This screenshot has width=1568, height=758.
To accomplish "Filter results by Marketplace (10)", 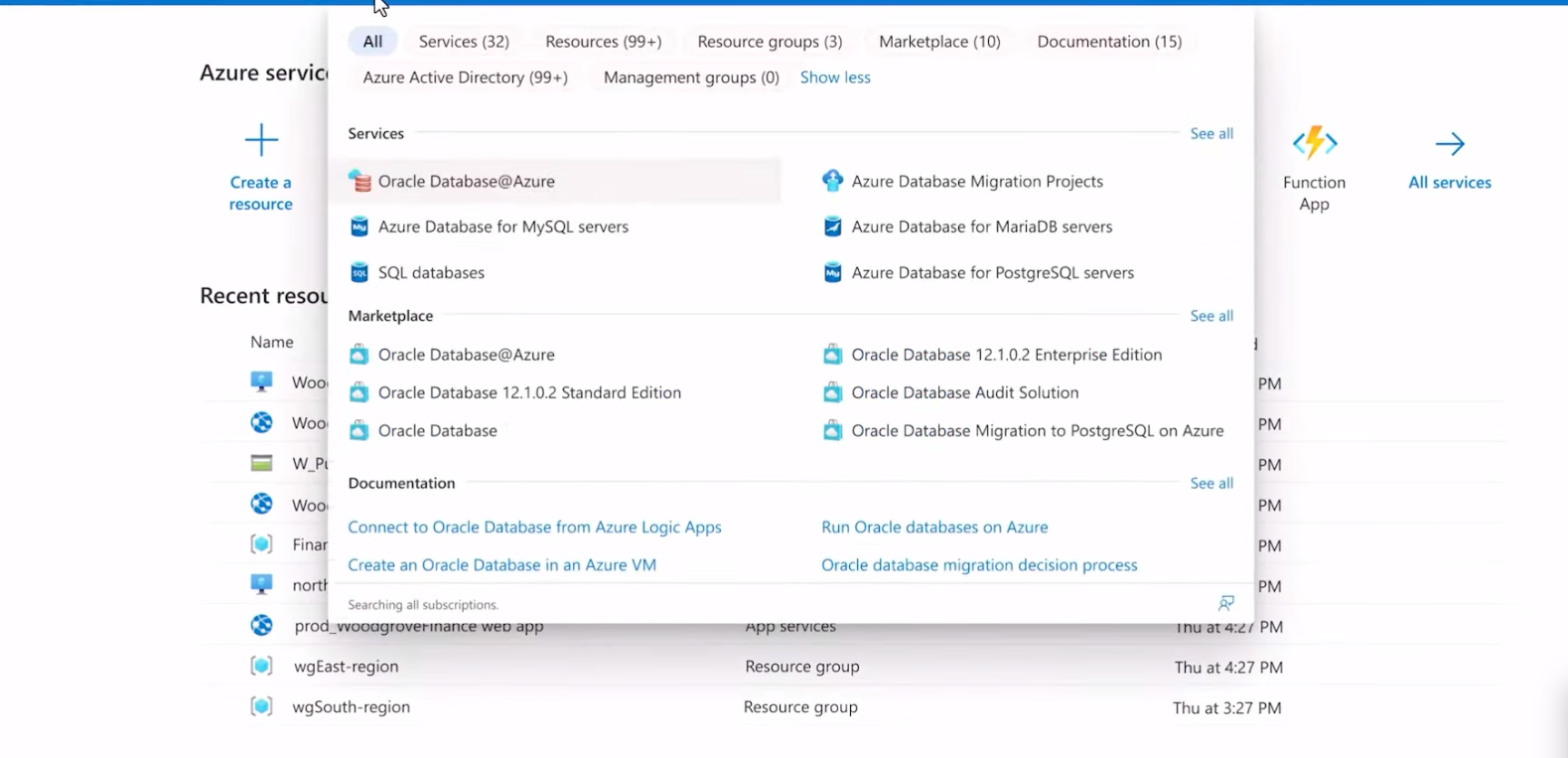I will (x=939, y=41).
